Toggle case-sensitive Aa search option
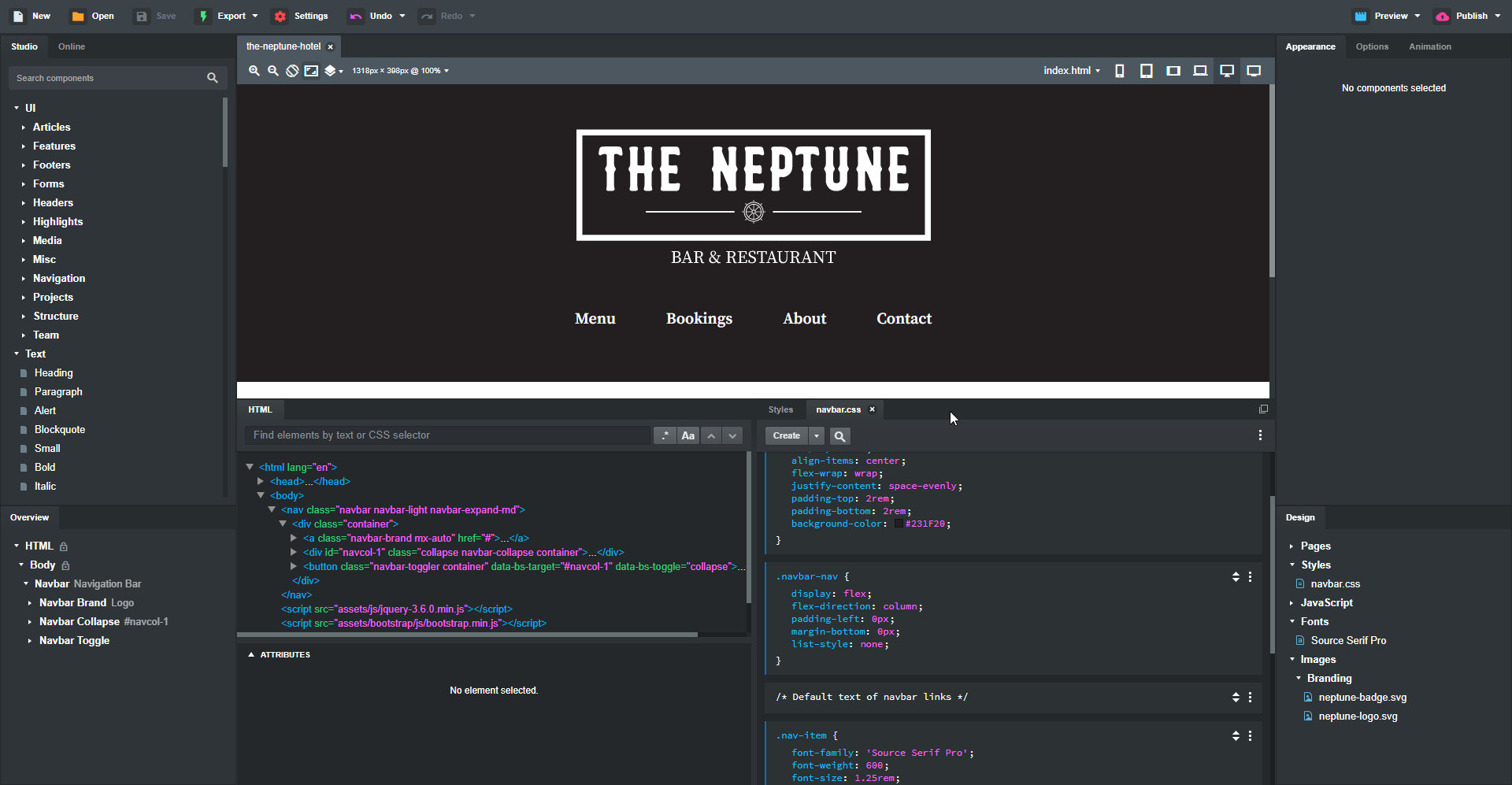The width and height of the screenshot is (1512, 785). (687, 435)
